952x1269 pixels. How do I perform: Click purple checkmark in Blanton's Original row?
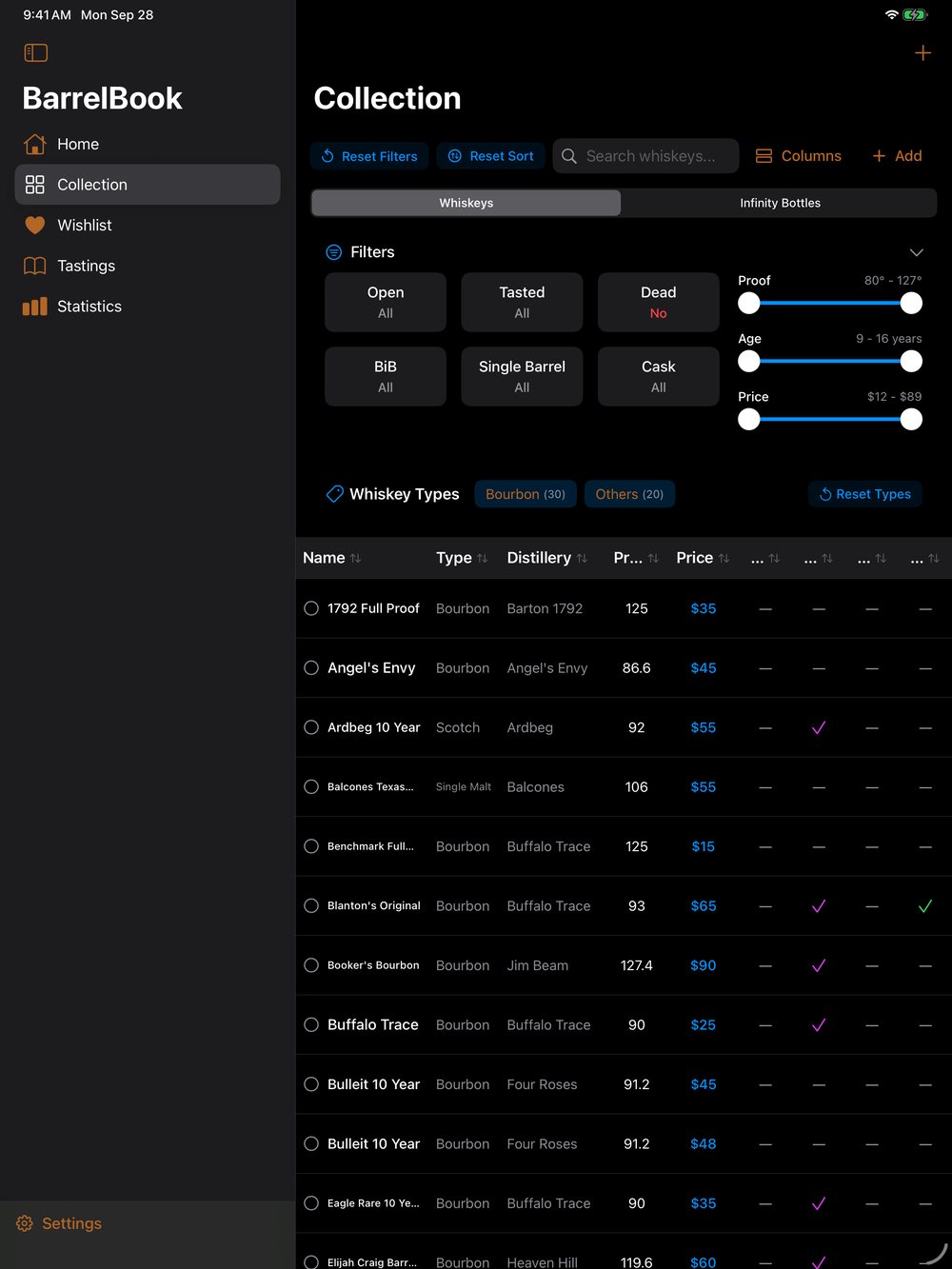tap(819, 906)
